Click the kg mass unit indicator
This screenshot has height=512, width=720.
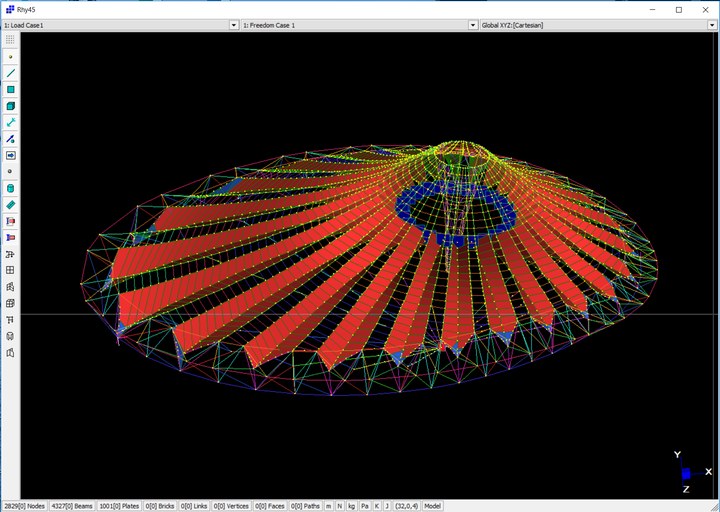coord(351,506)
